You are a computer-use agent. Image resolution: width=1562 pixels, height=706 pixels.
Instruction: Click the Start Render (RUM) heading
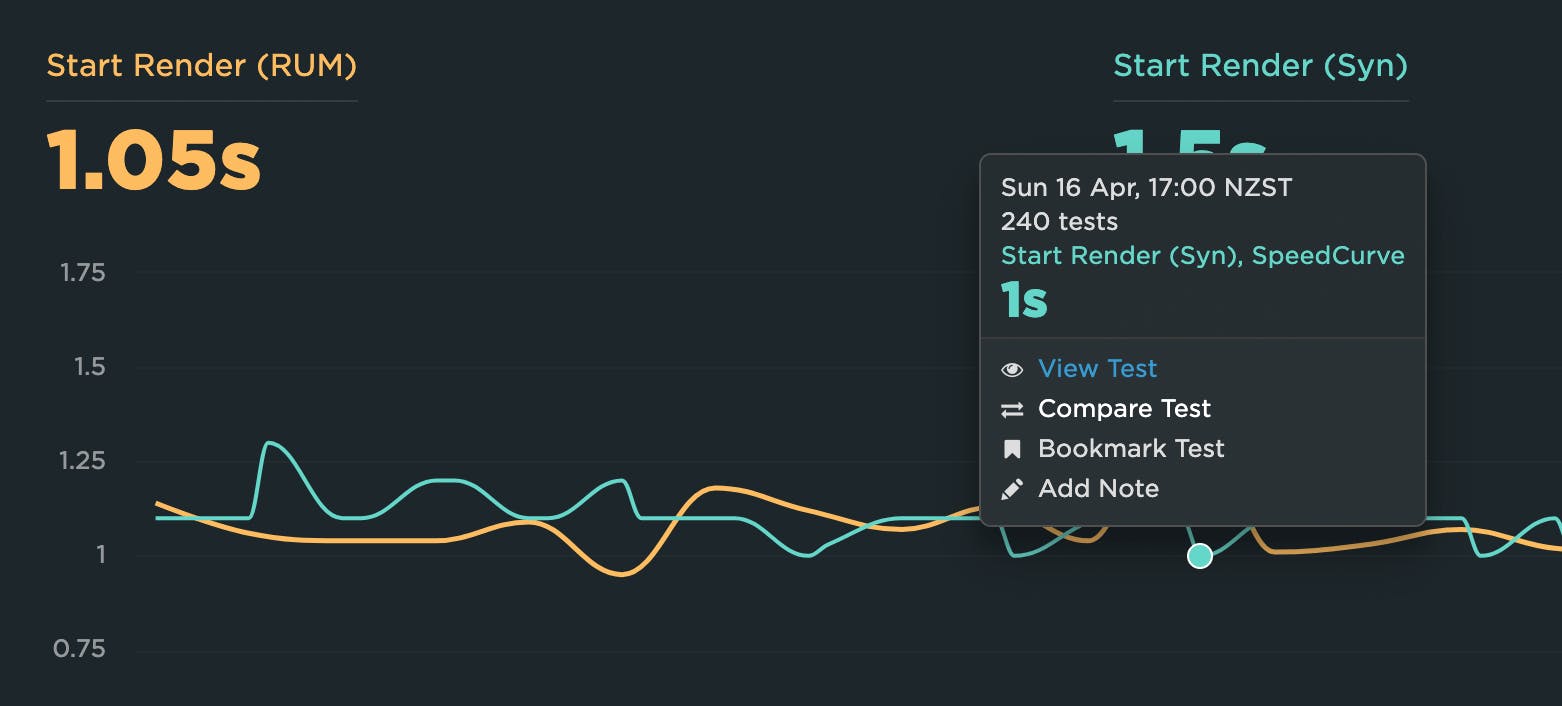(x=201, y=66)
